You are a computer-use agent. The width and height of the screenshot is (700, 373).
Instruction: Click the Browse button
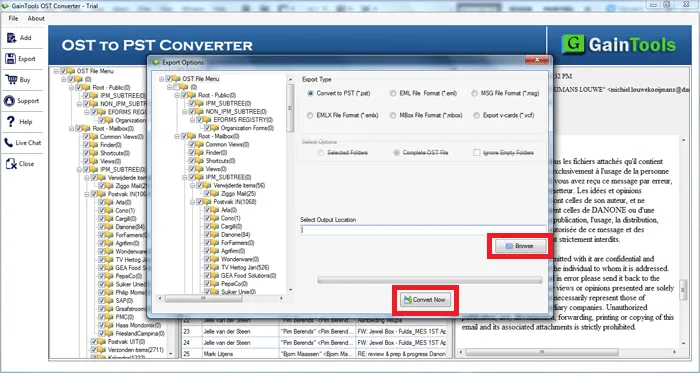521,246
